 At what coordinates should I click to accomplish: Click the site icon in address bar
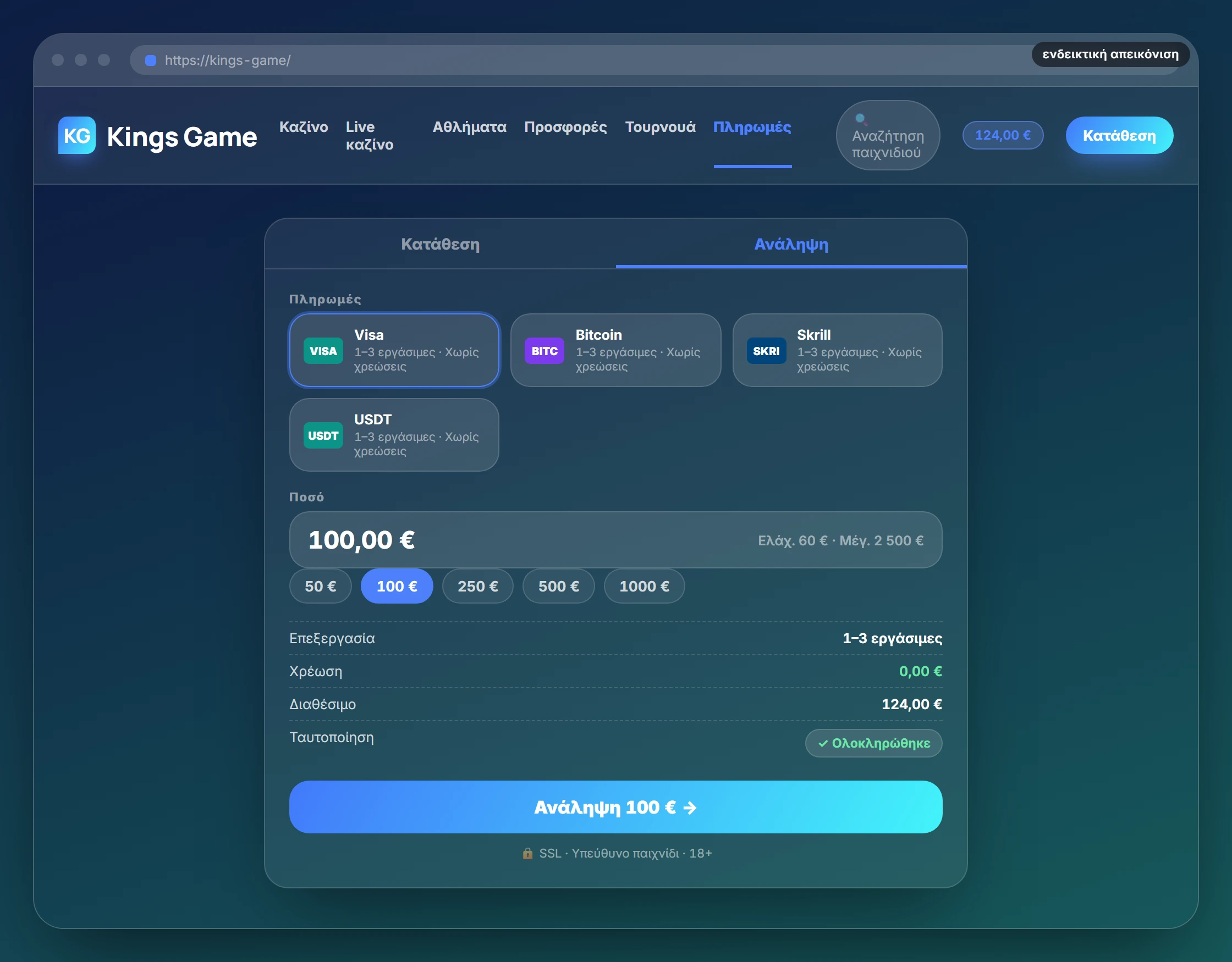(151, 60)
